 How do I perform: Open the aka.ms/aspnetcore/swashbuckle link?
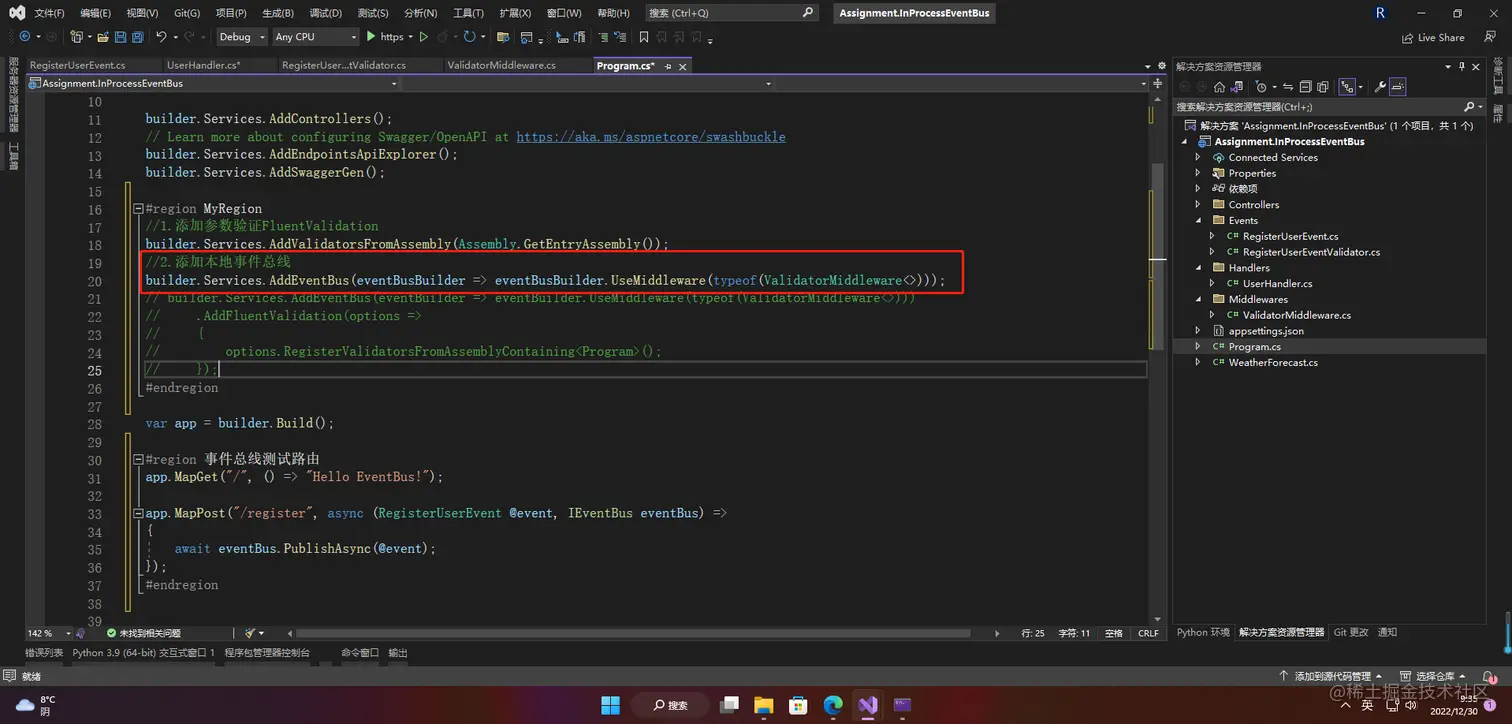tap(651, 137)
